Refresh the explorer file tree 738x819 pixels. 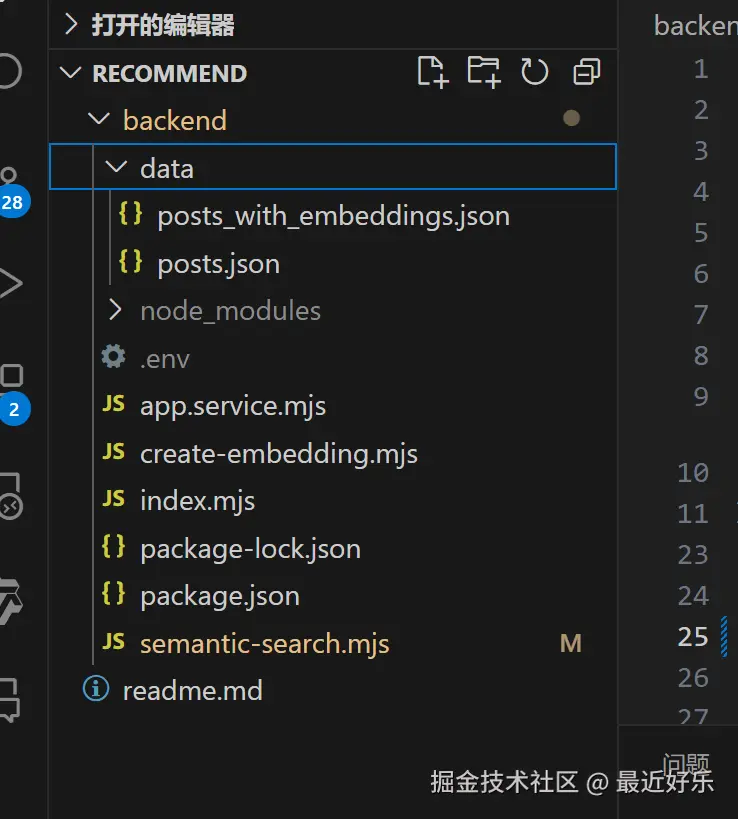535,72
